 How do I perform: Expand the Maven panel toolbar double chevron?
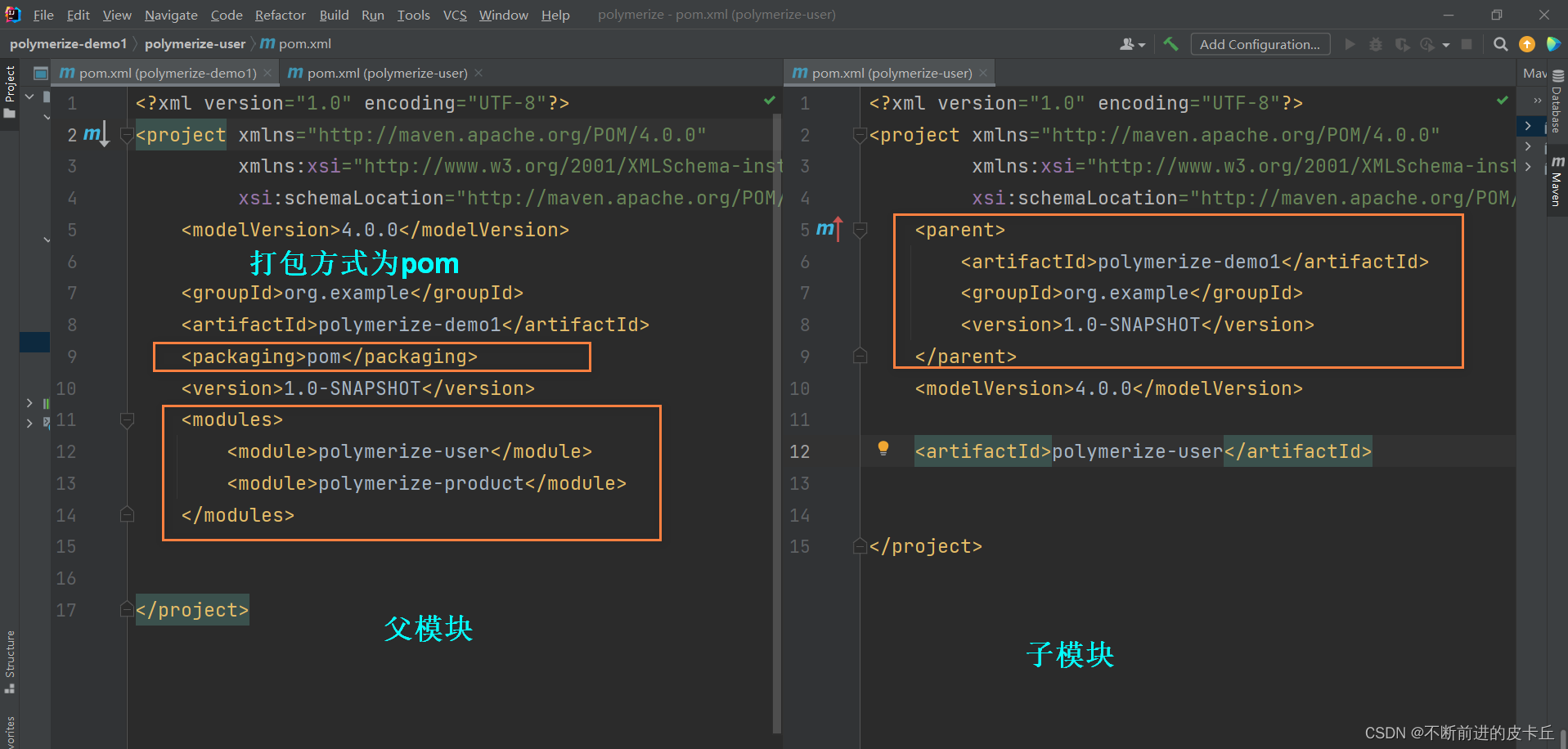pos(1538,100)
